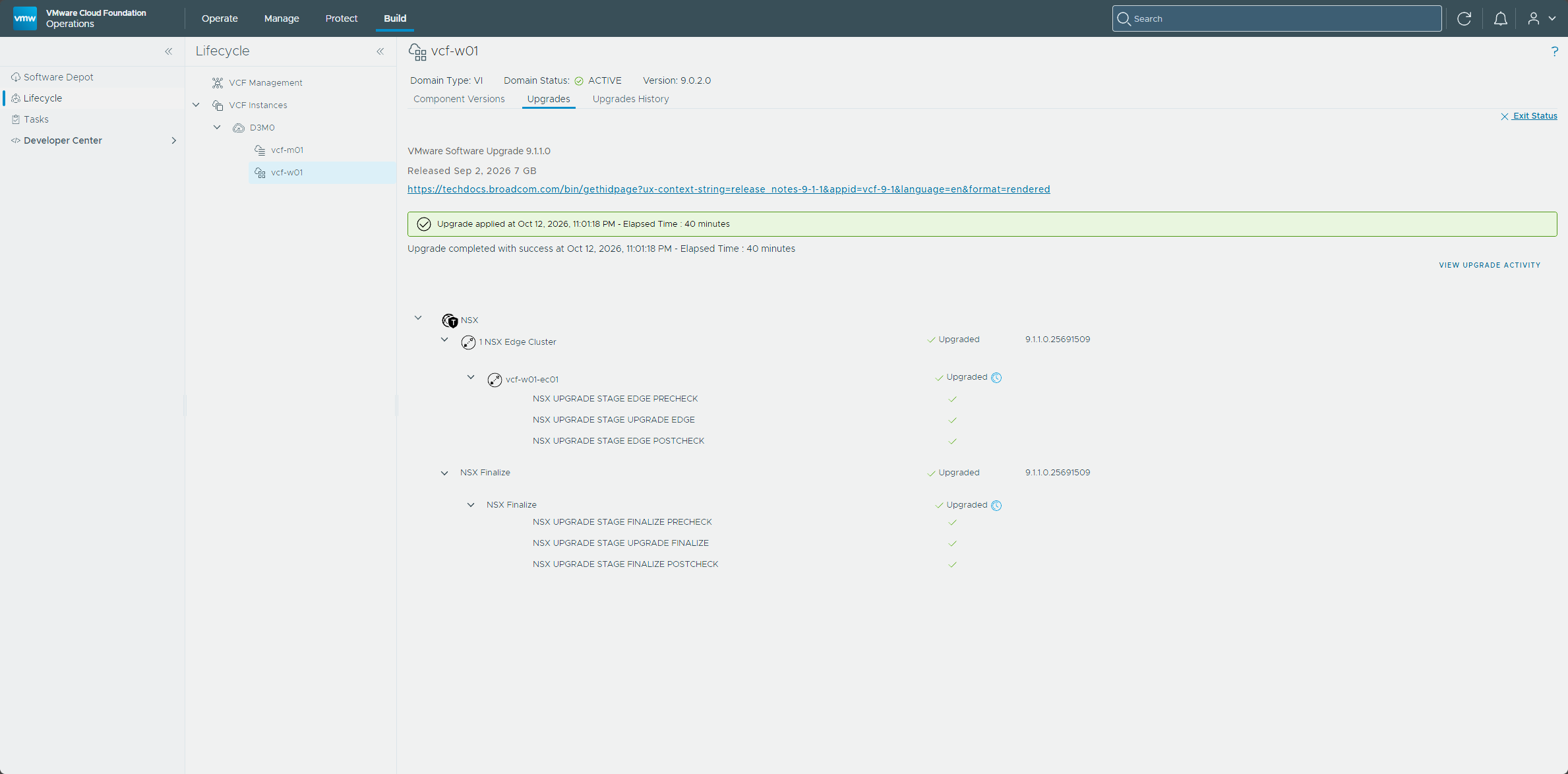Click NSX UPGRADE STAGE FINALIZE PRECHECK text
This screenshot has width=1568, height=774.
point(622,522)
